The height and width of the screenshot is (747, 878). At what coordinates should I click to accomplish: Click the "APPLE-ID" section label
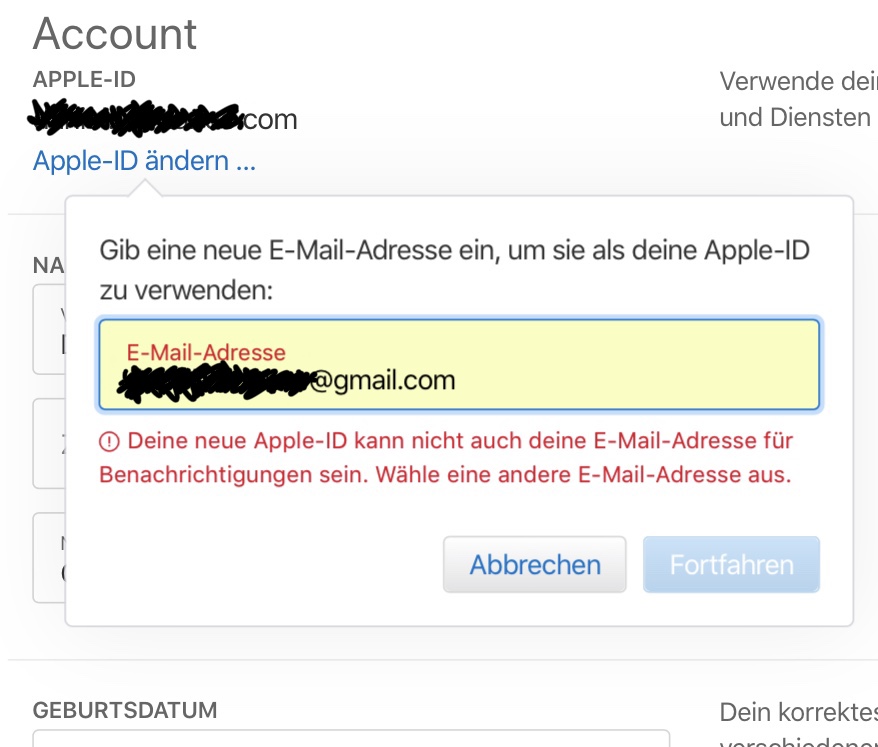(84, 79)
